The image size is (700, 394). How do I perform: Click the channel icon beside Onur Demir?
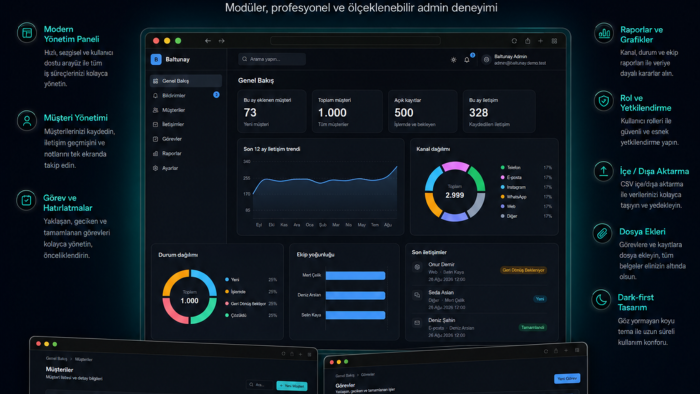pos(417,267)
